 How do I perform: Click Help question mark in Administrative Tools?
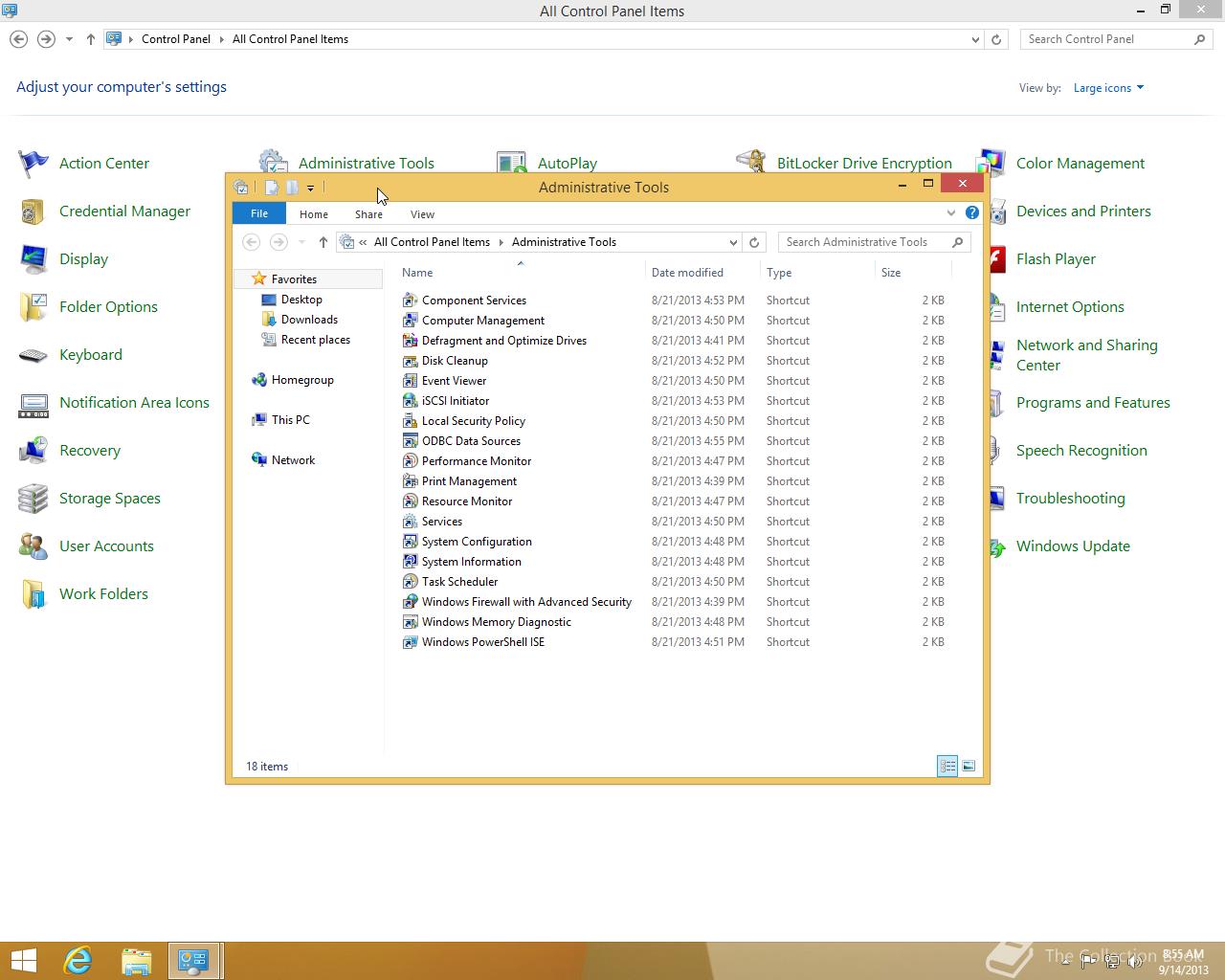(972, 213)
